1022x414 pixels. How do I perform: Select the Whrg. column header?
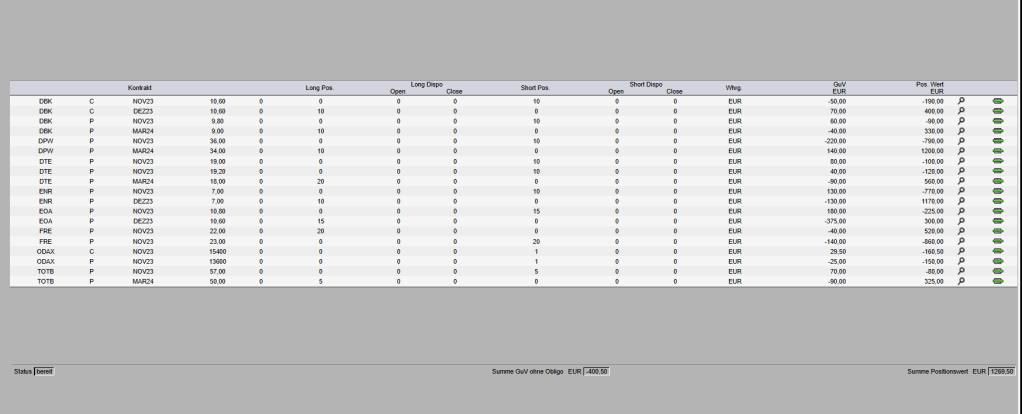[x=734, y=88]
